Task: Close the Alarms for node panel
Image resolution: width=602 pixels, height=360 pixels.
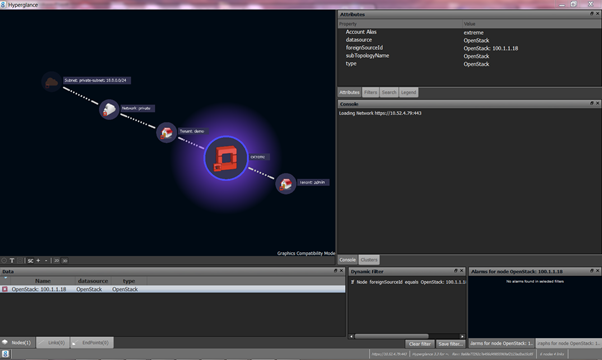Action: click(x=597, y=271)
